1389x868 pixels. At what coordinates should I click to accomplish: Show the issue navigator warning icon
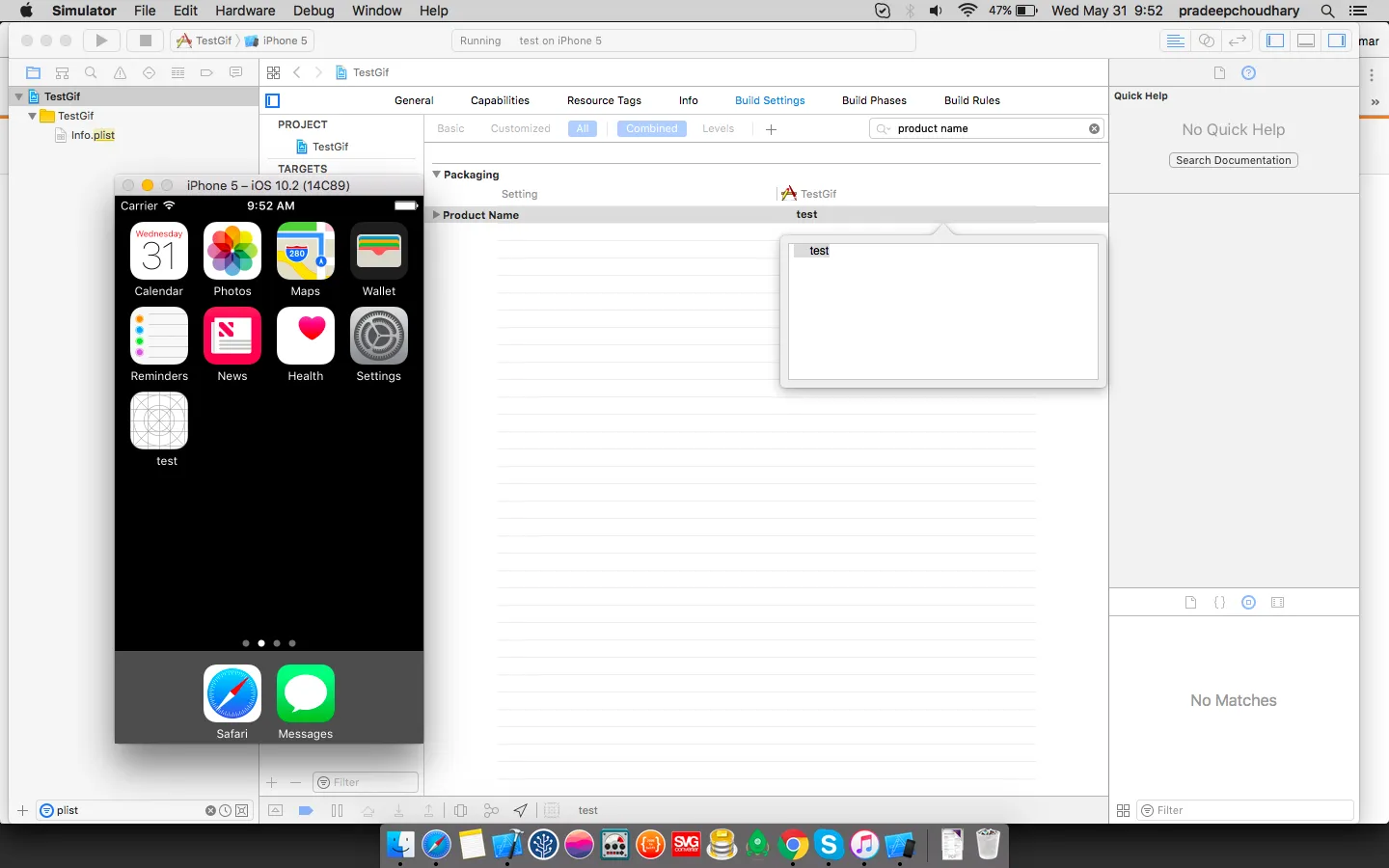[x=120, y=72]
